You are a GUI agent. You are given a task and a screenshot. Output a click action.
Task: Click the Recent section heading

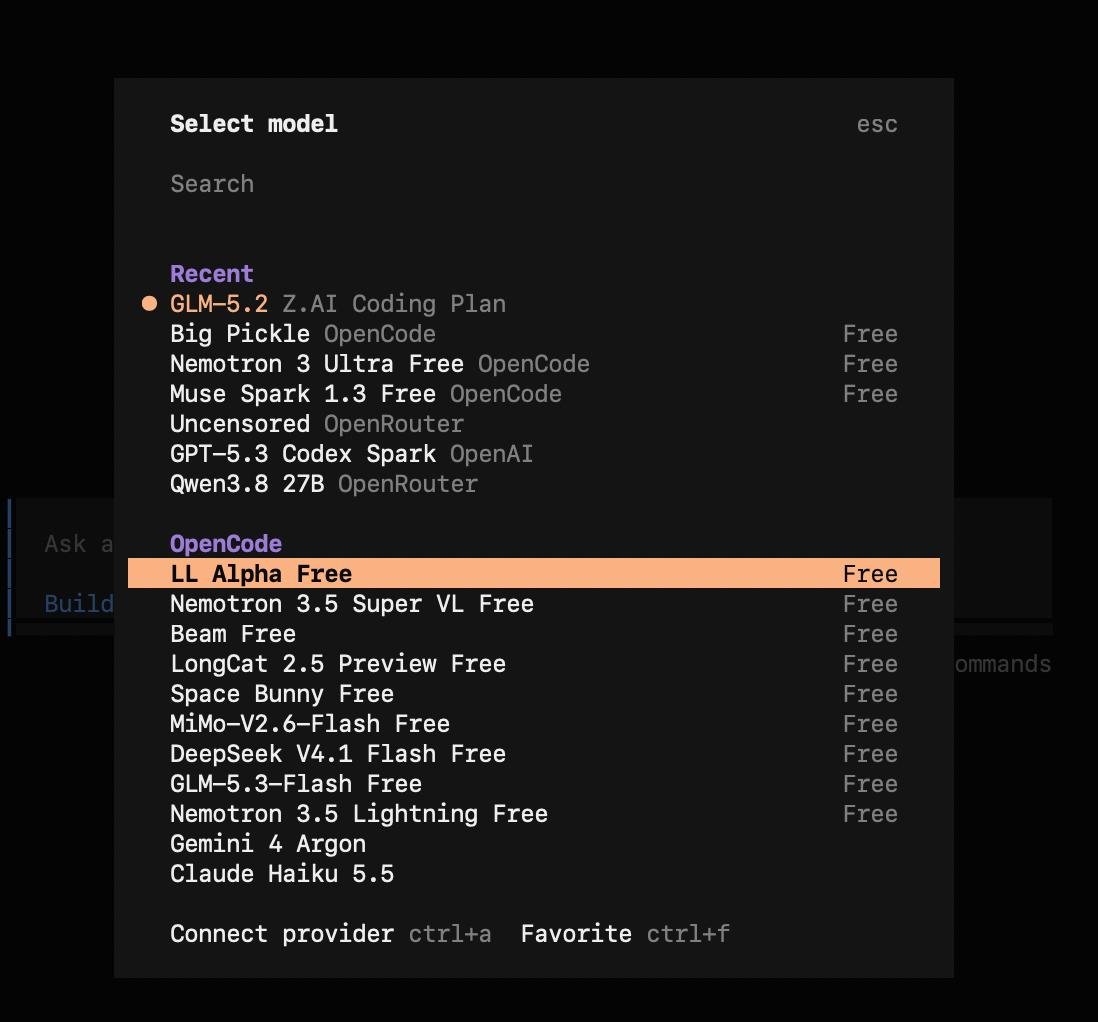point(211,274)
